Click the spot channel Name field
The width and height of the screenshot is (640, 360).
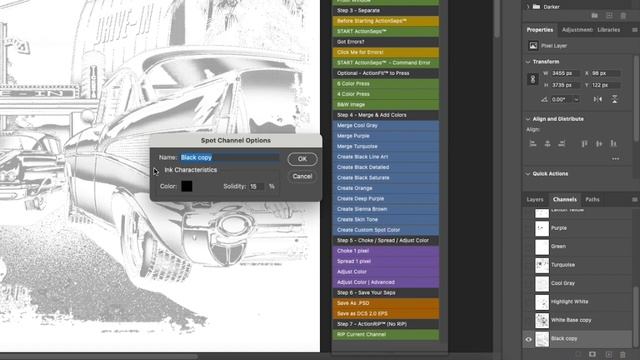pos(230,157)
